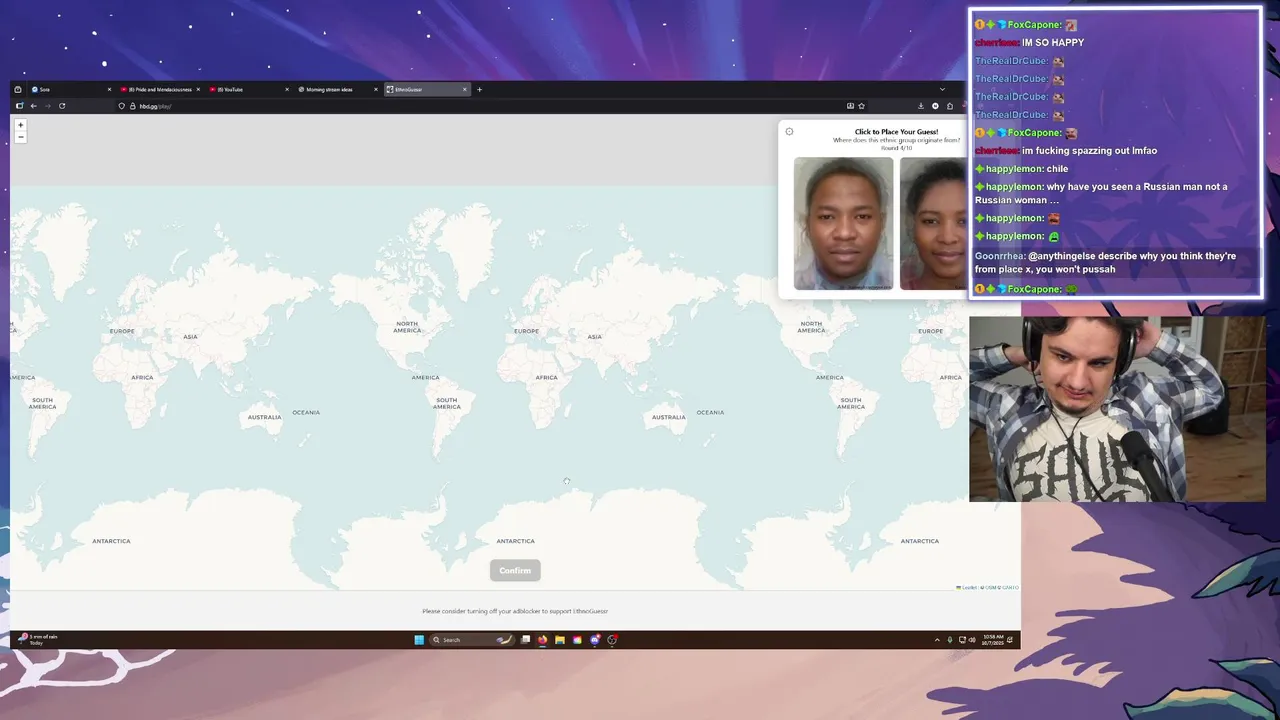
Task: Click the central ASIA label on map
Action: coord(594,337)
